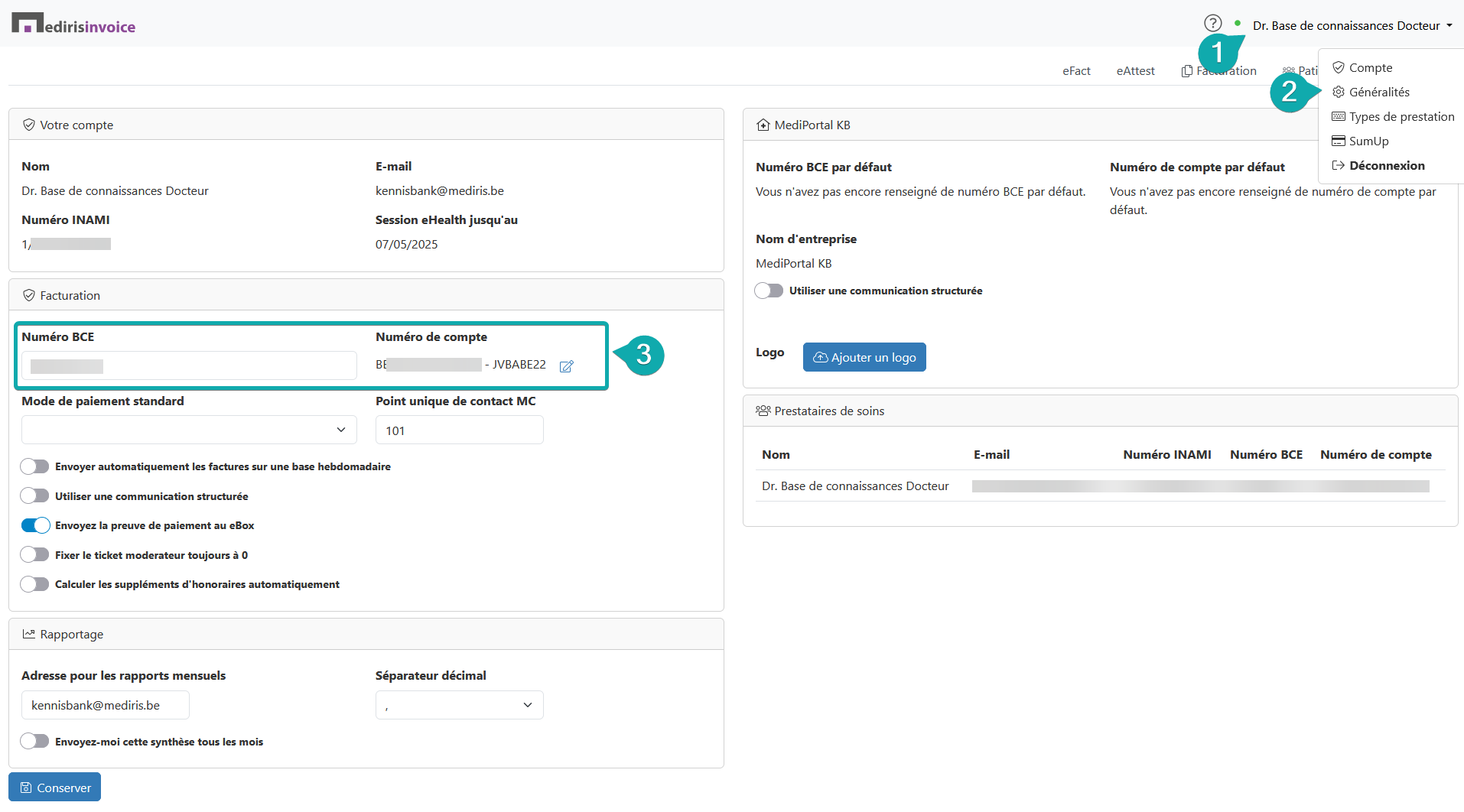Click the chart icon beside Rapportage

29,634
